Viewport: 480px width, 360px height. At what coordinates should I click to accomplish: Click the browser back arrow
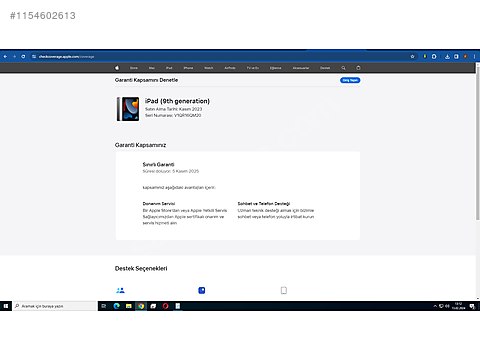(5, 56)
